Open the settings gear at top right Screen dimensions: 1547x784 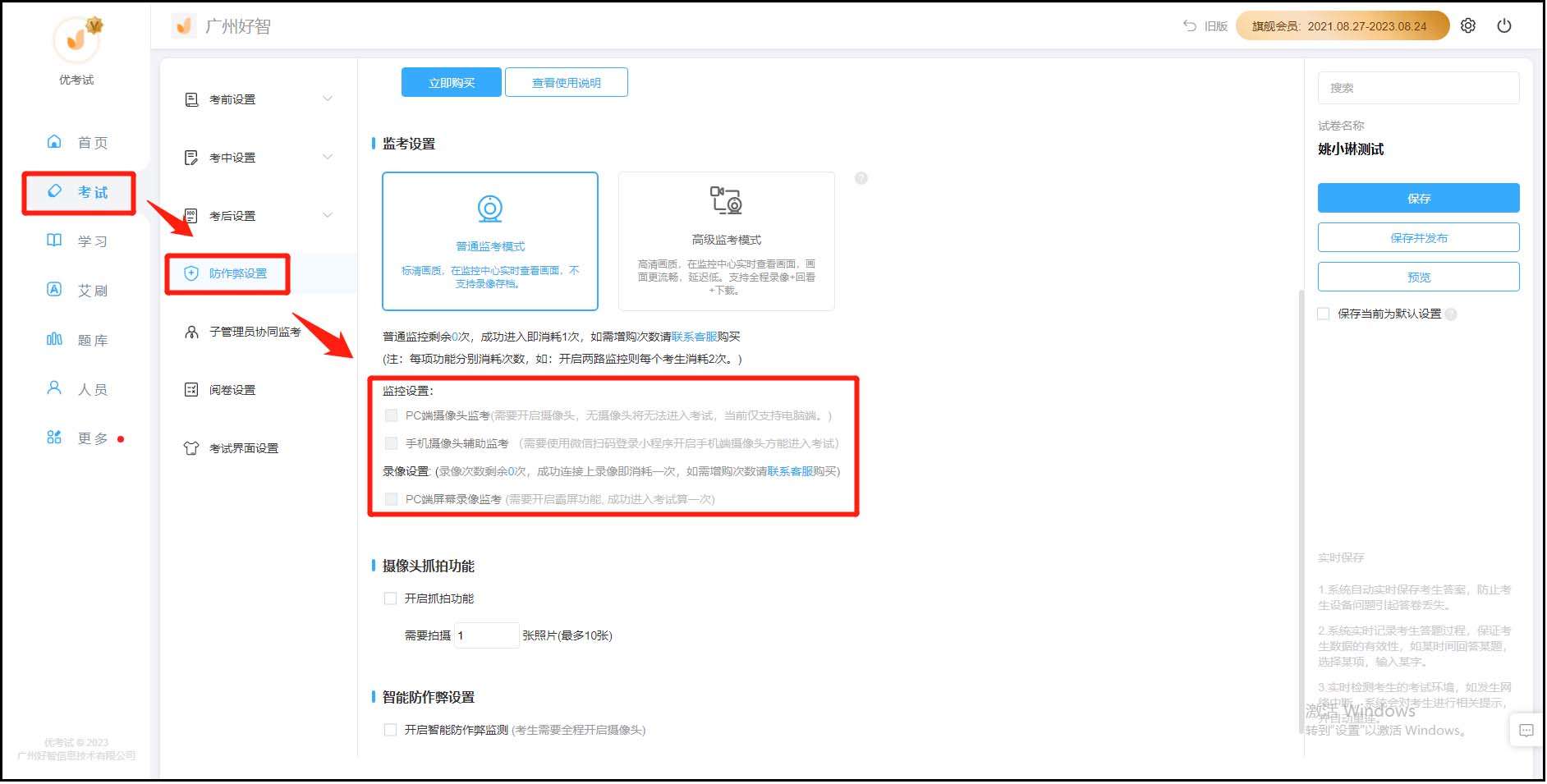(1467, 25)
